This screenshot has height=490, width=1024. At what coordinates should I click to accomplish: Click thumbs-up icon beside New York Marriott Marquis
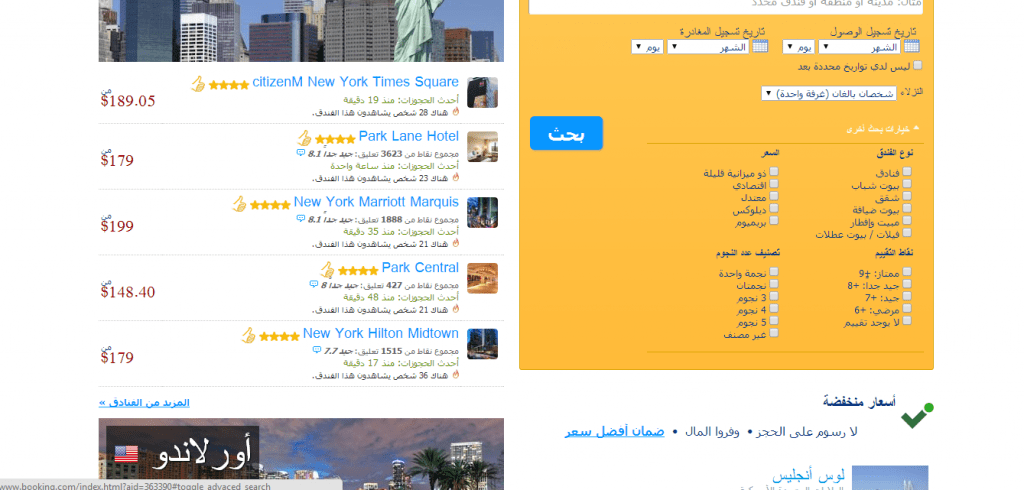[239, 204]
